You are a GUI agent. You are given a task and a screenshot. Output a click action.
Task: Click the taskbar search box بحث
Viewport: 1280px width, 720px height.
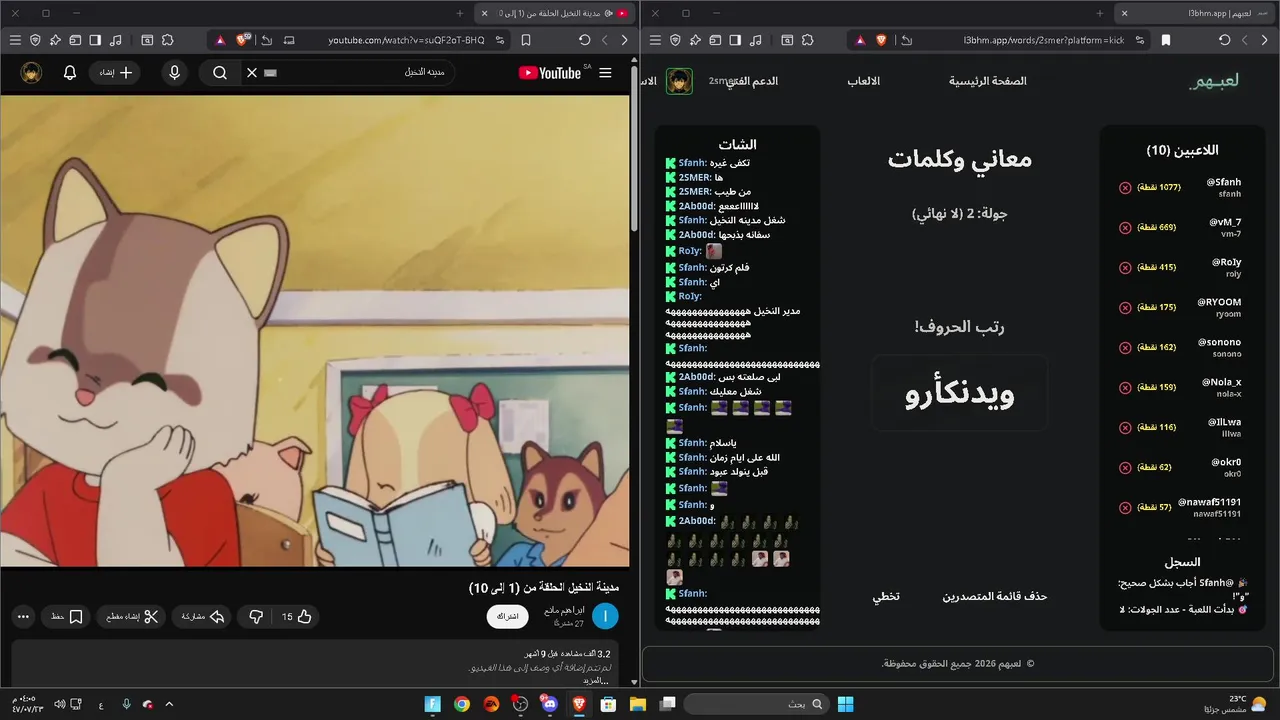point(756,704)
